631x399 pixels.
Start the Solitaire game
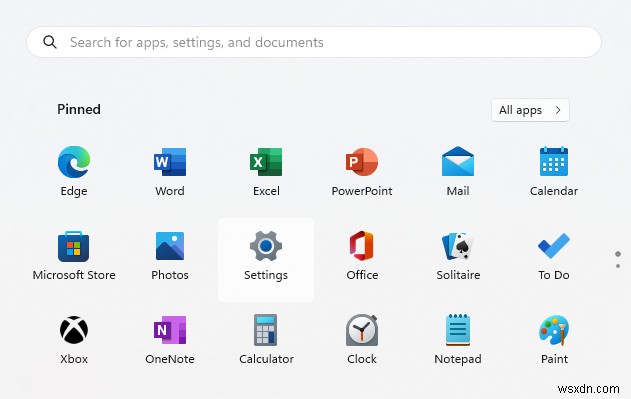click(458, 246)
